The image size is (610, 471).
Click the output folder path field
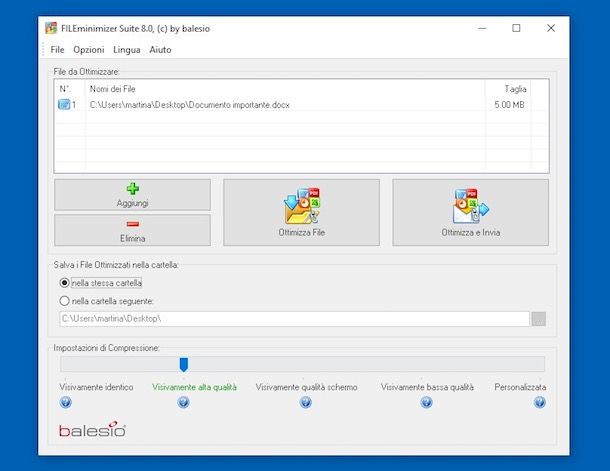(x=294, y=319)
